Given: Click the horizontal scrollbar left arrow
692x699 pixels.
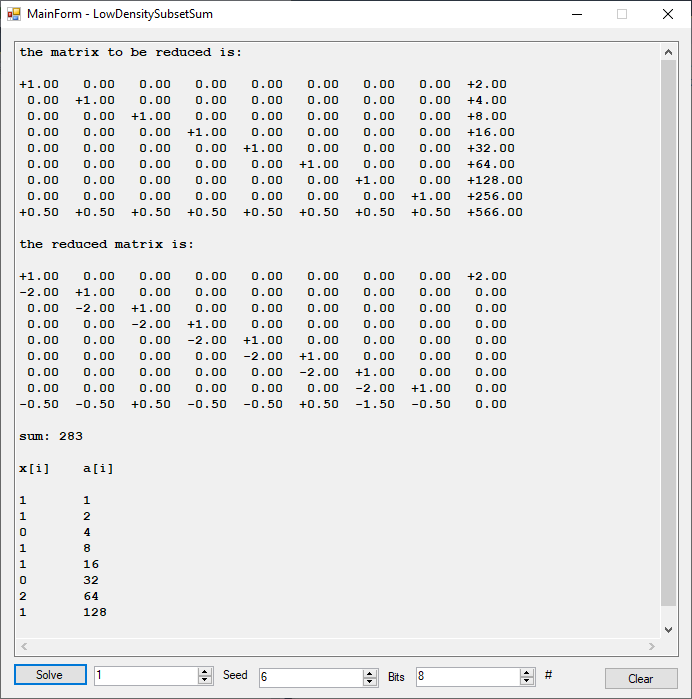Looking at the screenshot, I should [x=23, y=647].
